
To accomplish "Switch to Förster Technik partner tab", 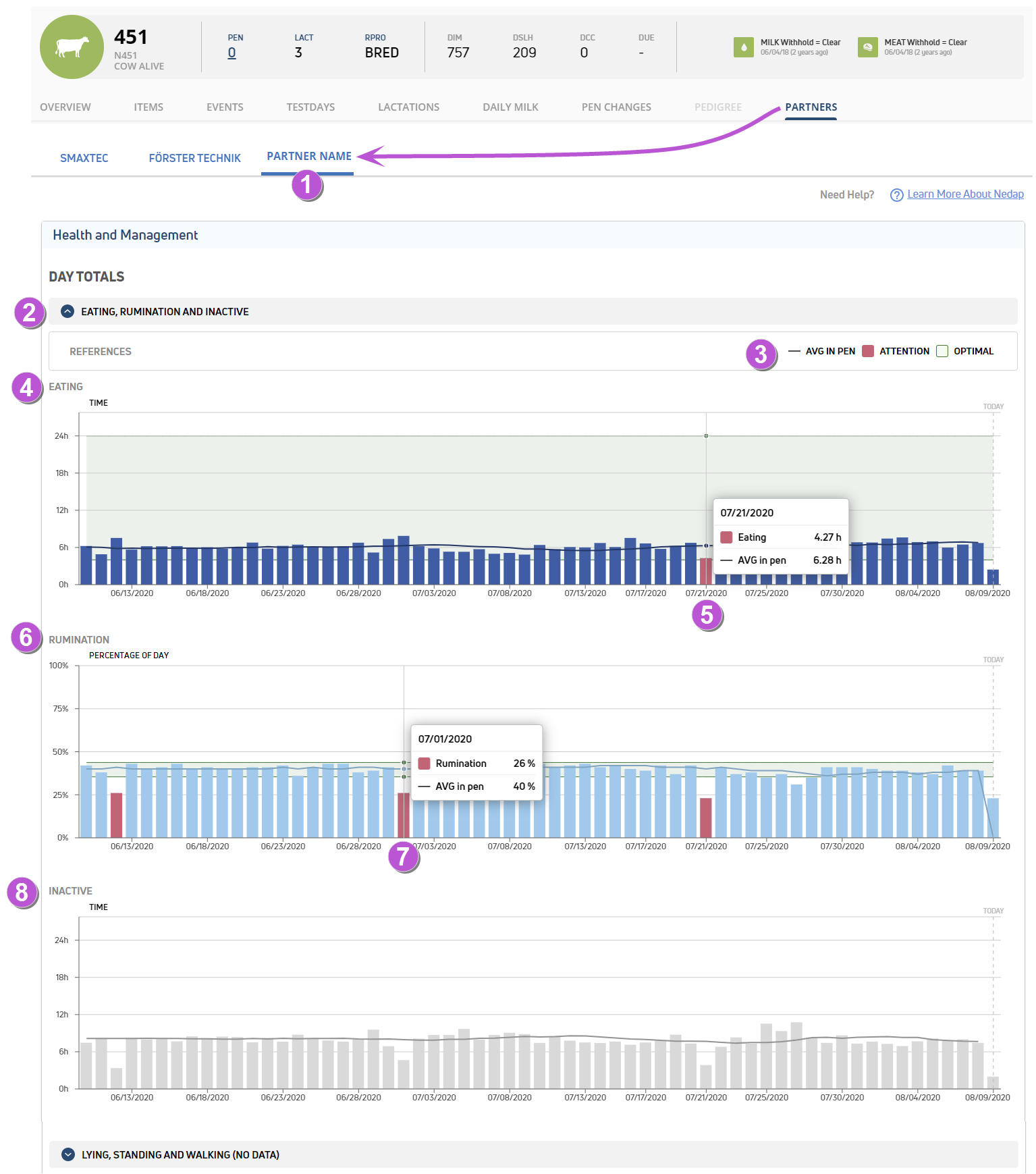I will tap(194, 158).
